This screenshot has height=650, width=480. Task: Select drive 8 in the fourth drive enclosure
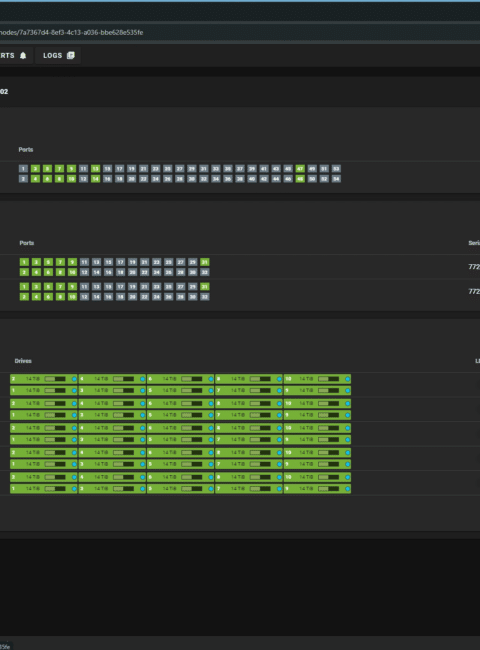(249, 453)
